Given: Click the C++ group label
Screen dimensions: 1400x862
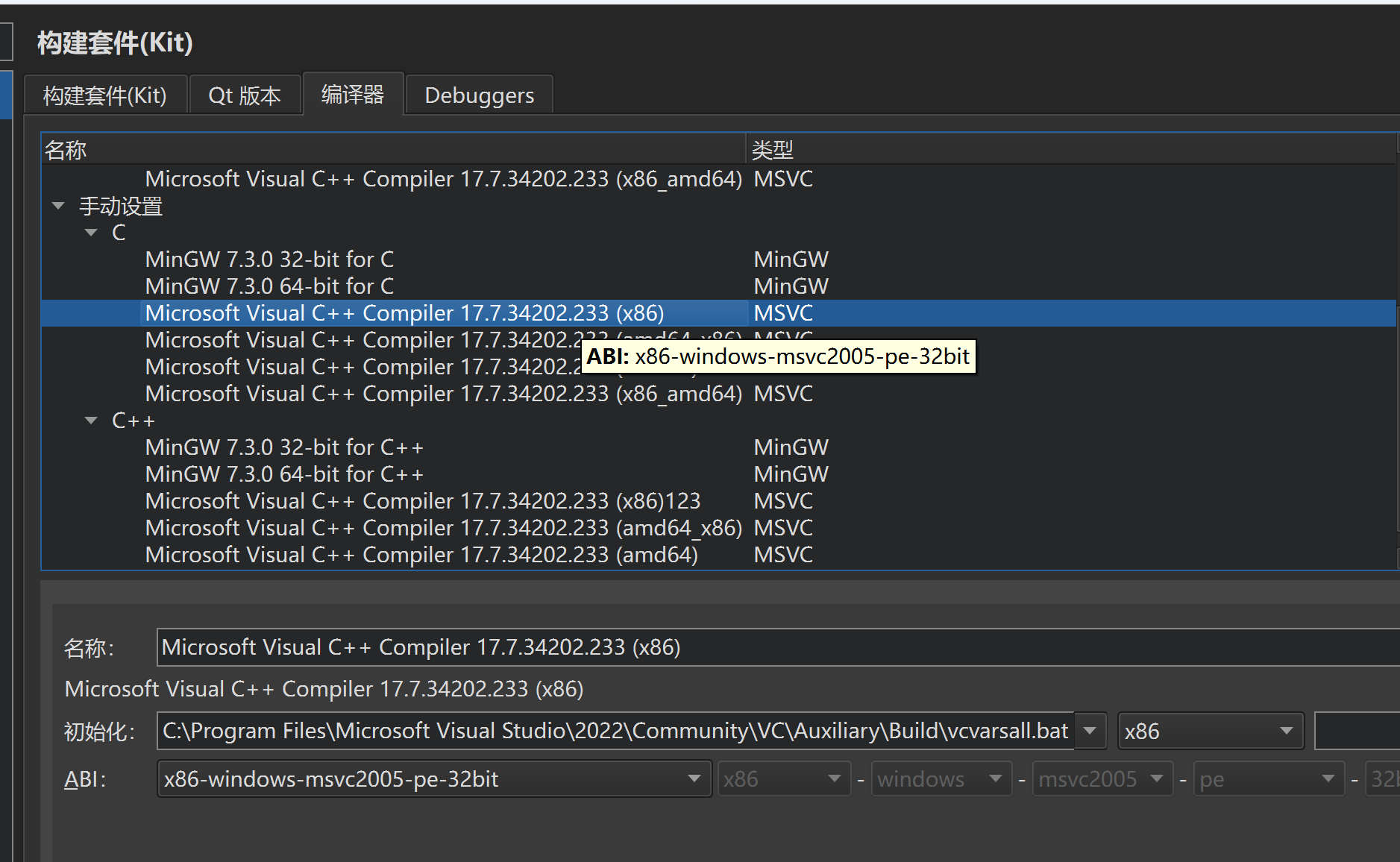Looking at the screenshot, I should (134, 421).
